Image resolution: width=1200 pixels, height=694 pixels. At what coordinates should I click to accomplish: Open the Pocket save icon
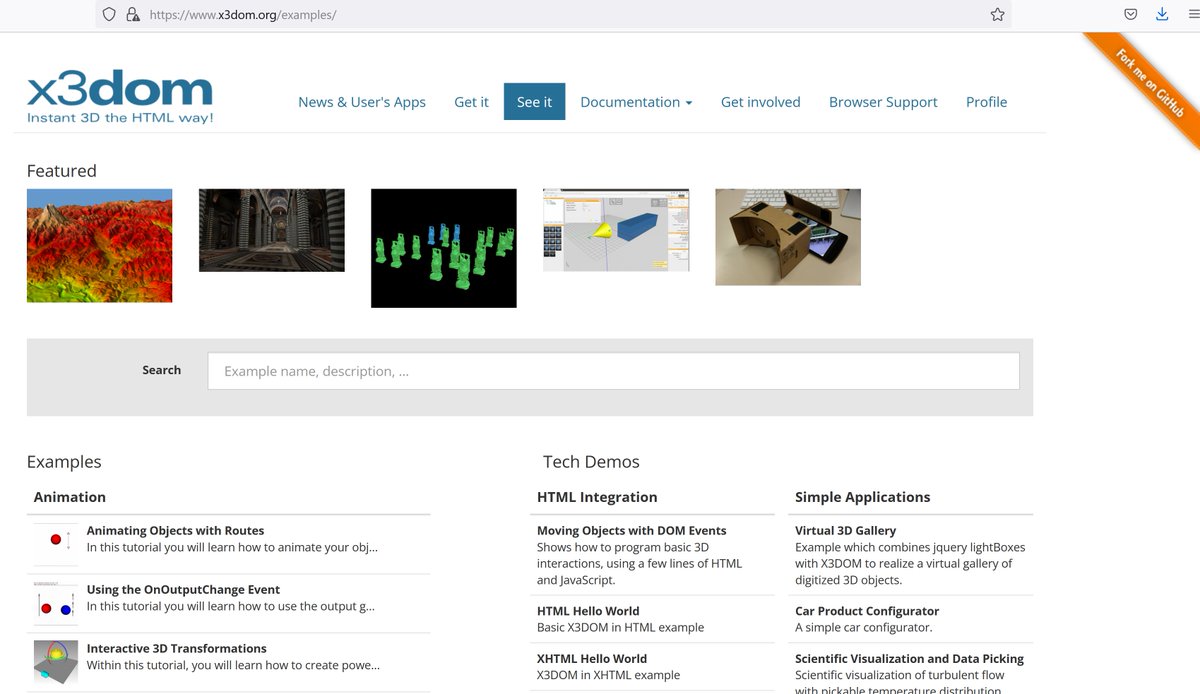point(1131,15)
